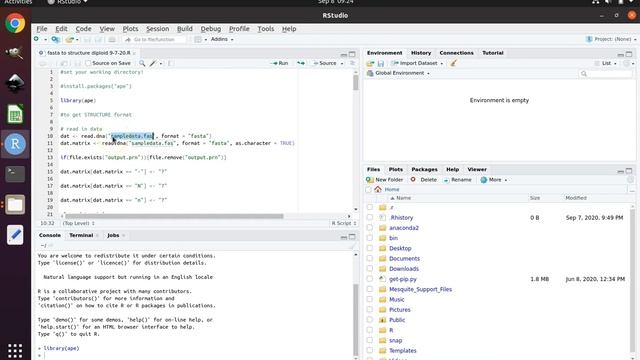The width and height of the screenshot is (640, 360).
Task: Open the Pictures folder link
Action: point(400,310)
